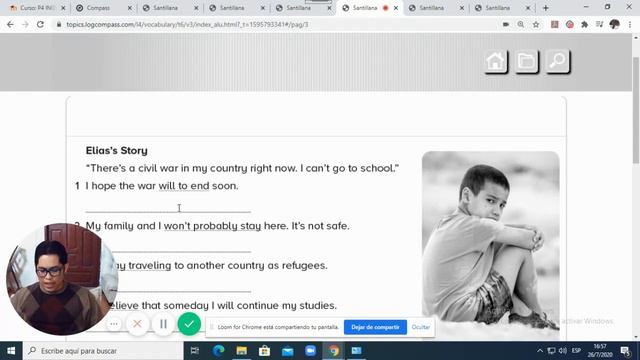
Task: Open the Chrome three-dot menu
Action: coord(630,24)
